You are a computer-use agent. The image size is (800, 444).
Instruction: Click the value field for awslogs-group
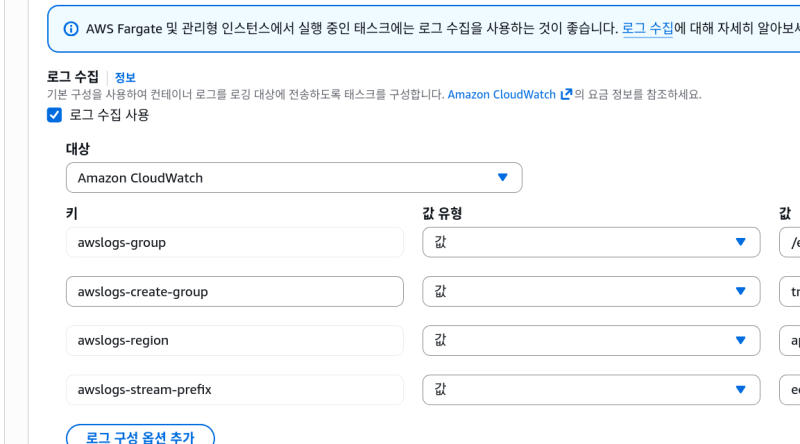(790, 242)
